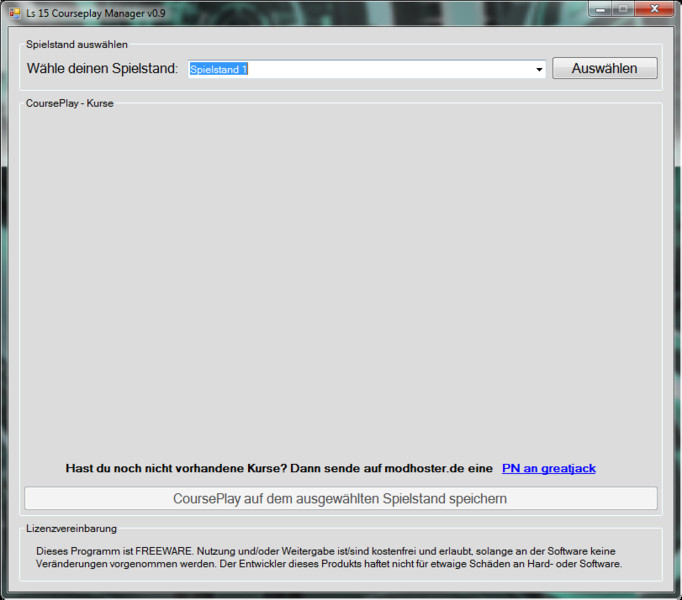Click the window title 'Ls 15 Courseplay Manager v0.9'
This screenshot has width=682, height=600.
(95, 10)
